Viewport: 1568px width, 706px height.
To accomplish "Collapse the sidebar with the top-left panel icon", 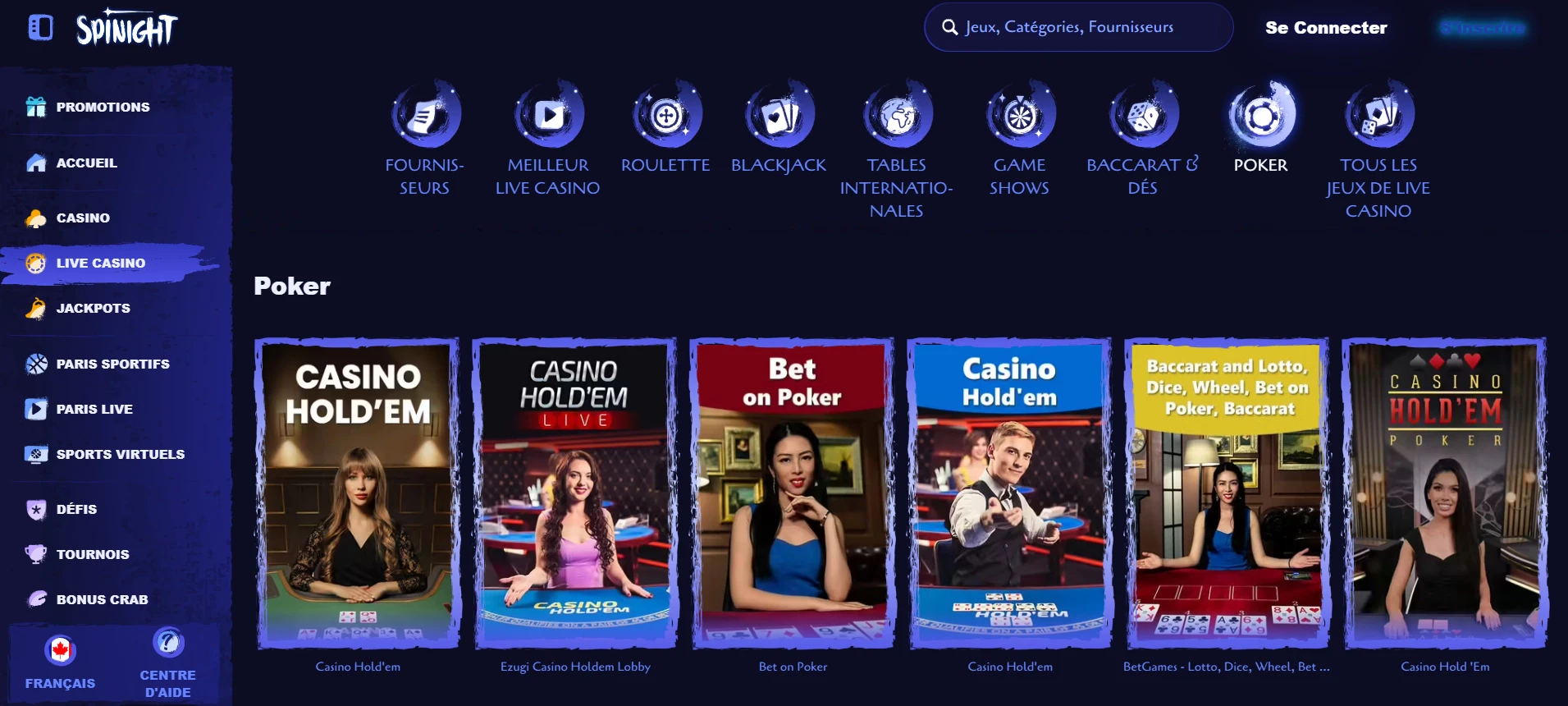I will point(40,28).
